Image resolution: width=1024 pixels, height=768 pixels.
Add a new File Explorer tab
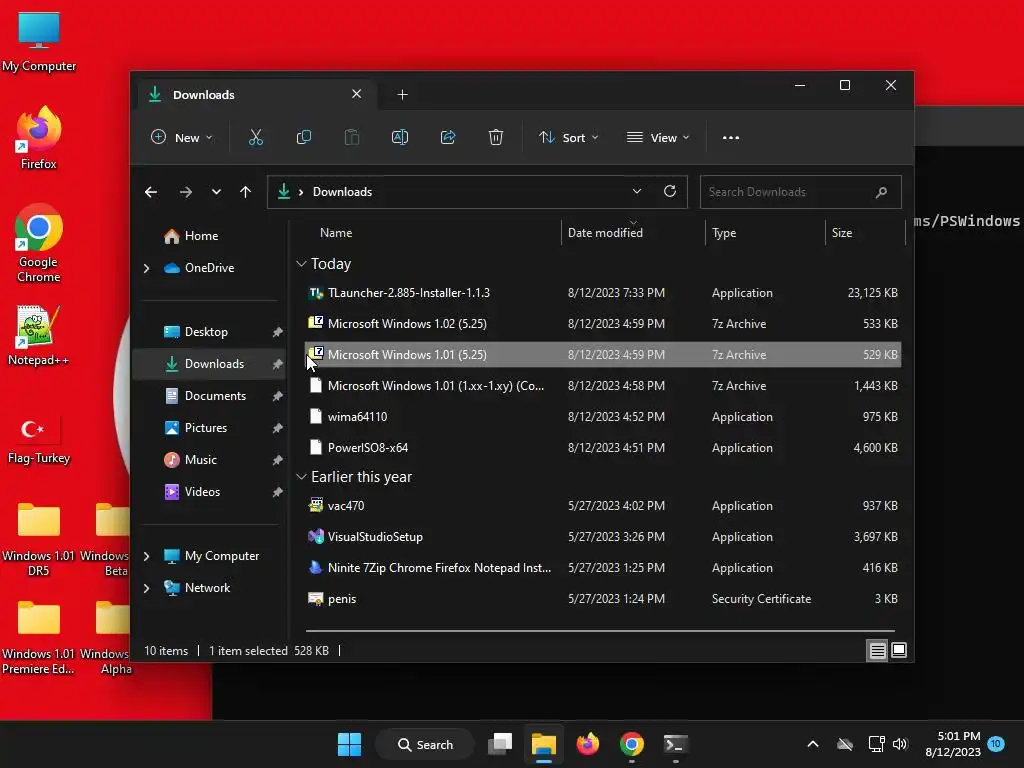coord(402,95)
